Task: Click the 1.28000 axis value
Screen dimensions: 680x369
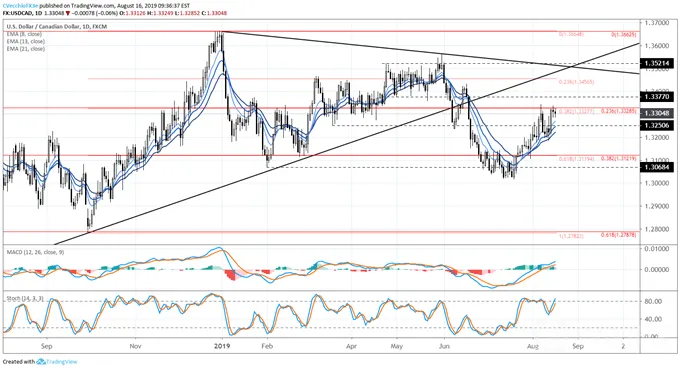Action: click(657, 229)
